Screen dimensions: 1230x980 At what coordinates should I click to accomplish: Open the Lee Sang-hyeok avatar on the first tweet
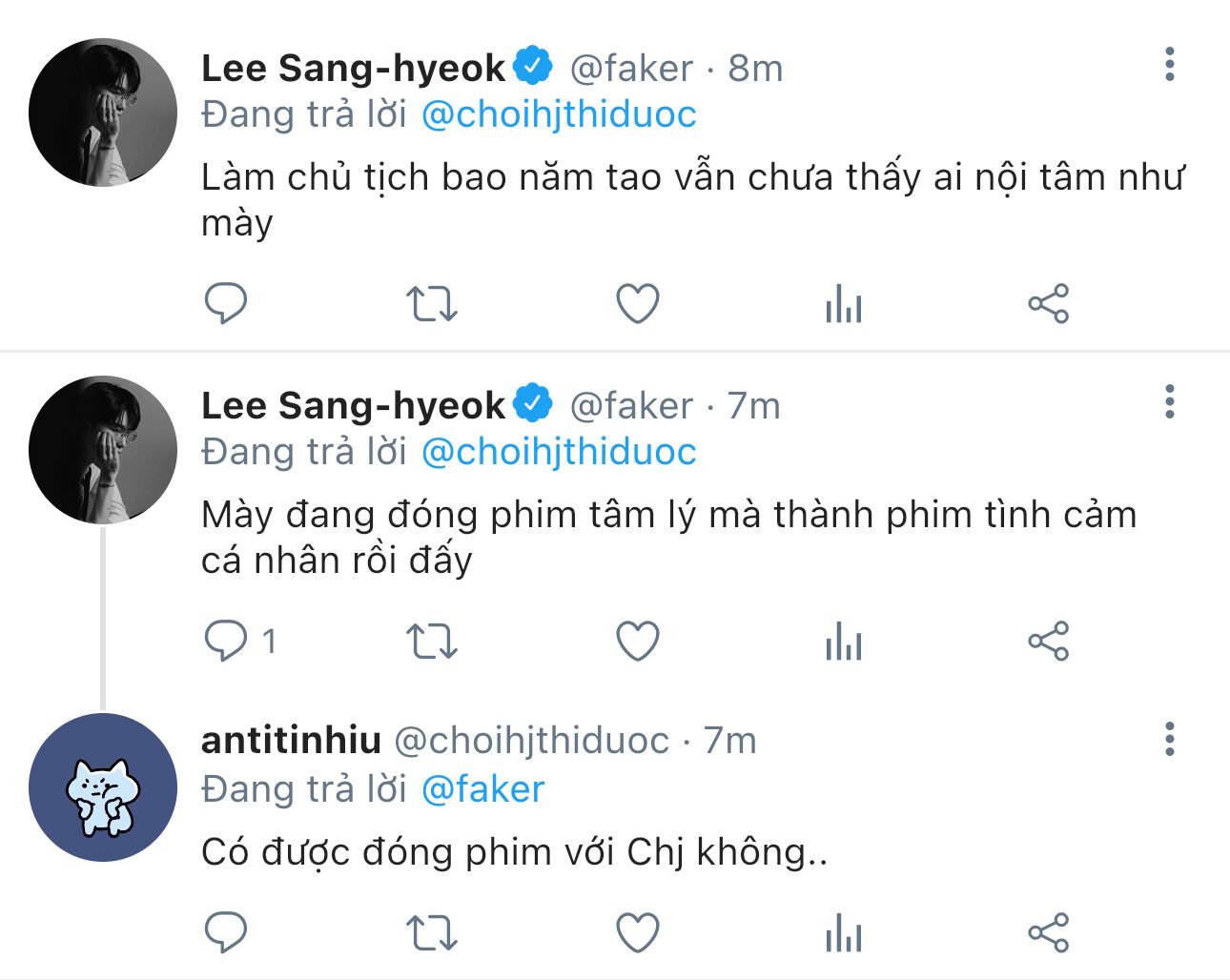tap(103, 112)
